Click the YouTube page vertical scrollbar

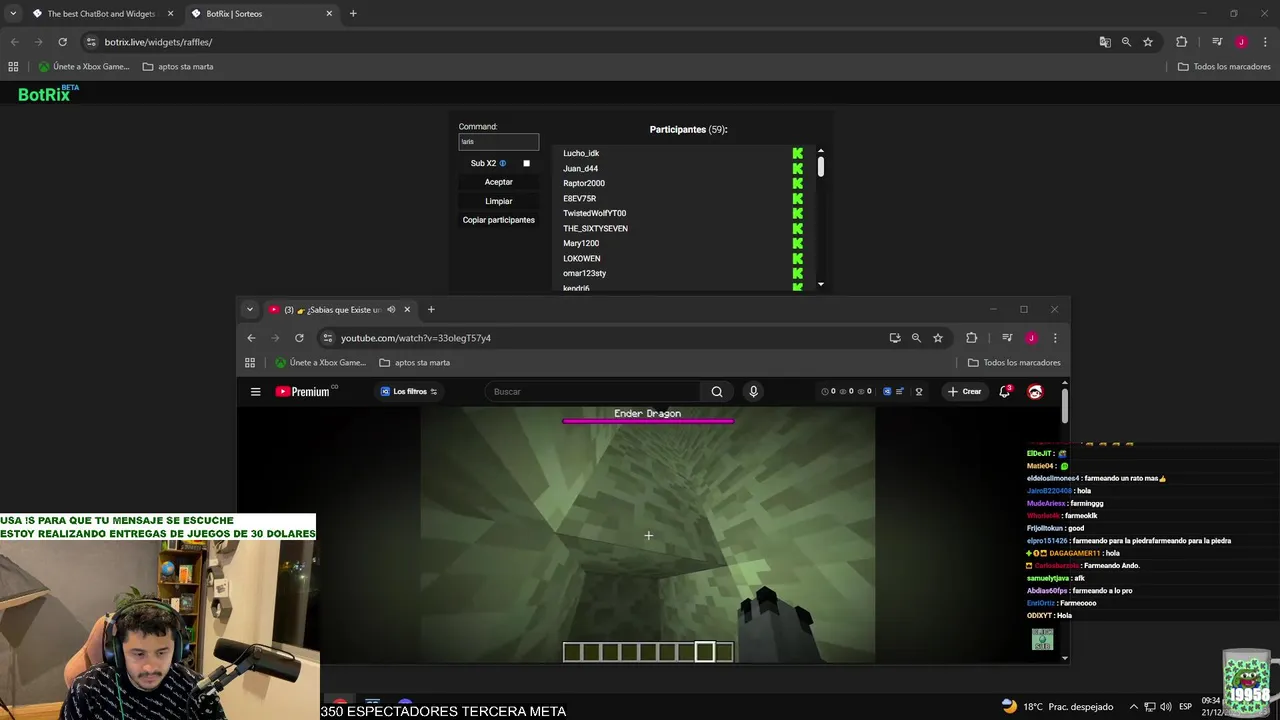point(1065,405)
